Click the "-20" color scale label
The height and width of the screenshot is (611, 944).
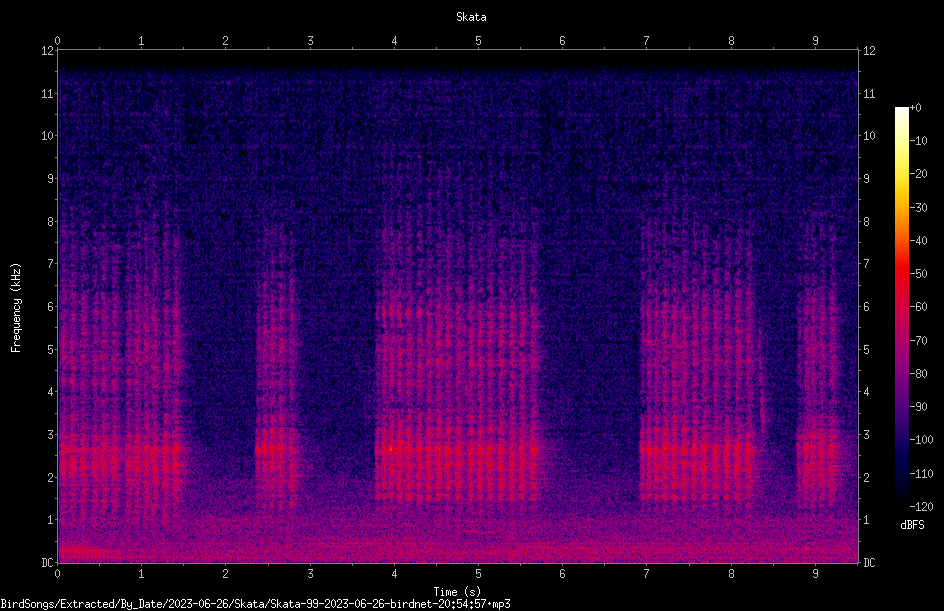pyautogui.click(x=918, y=174)
